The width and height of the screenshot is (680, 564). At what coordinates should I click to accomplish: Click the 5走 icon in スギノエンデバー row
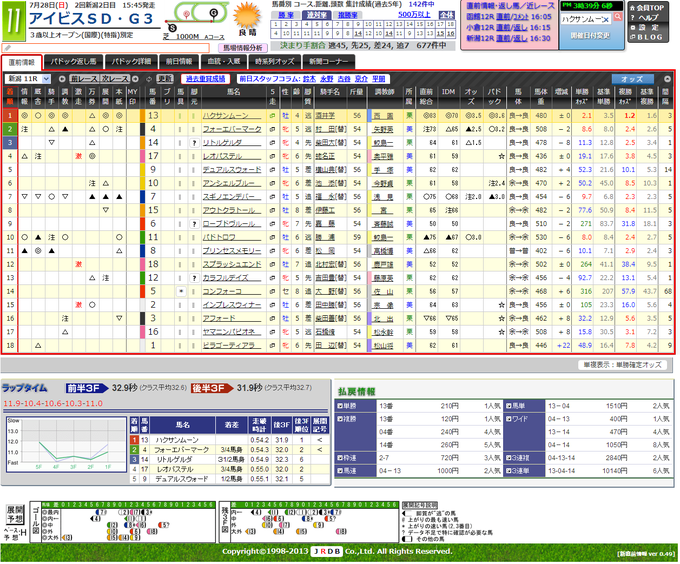272,197
